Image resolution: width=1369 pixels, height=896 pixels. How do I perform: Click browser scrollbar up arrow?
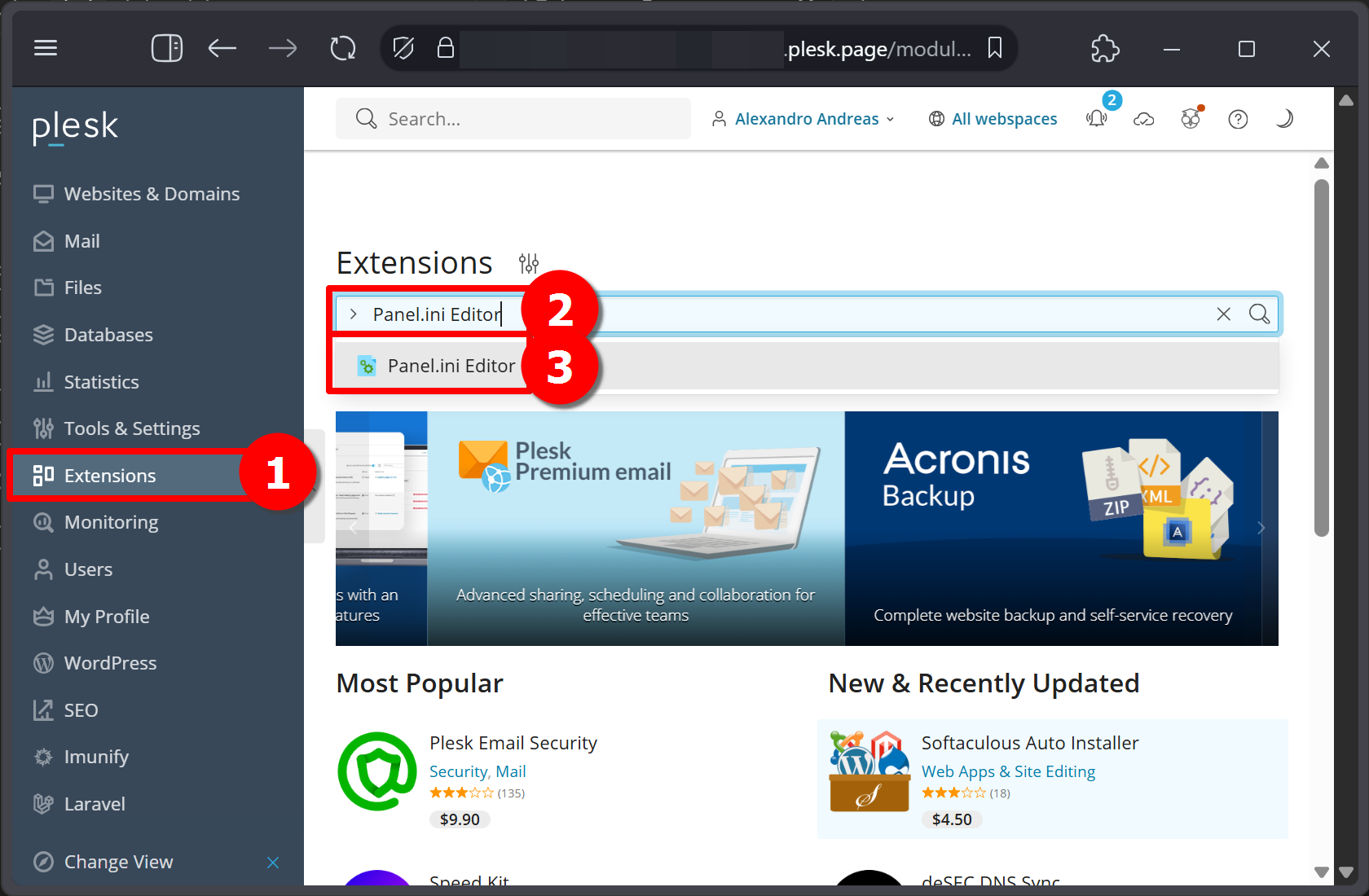[1346, 100]
